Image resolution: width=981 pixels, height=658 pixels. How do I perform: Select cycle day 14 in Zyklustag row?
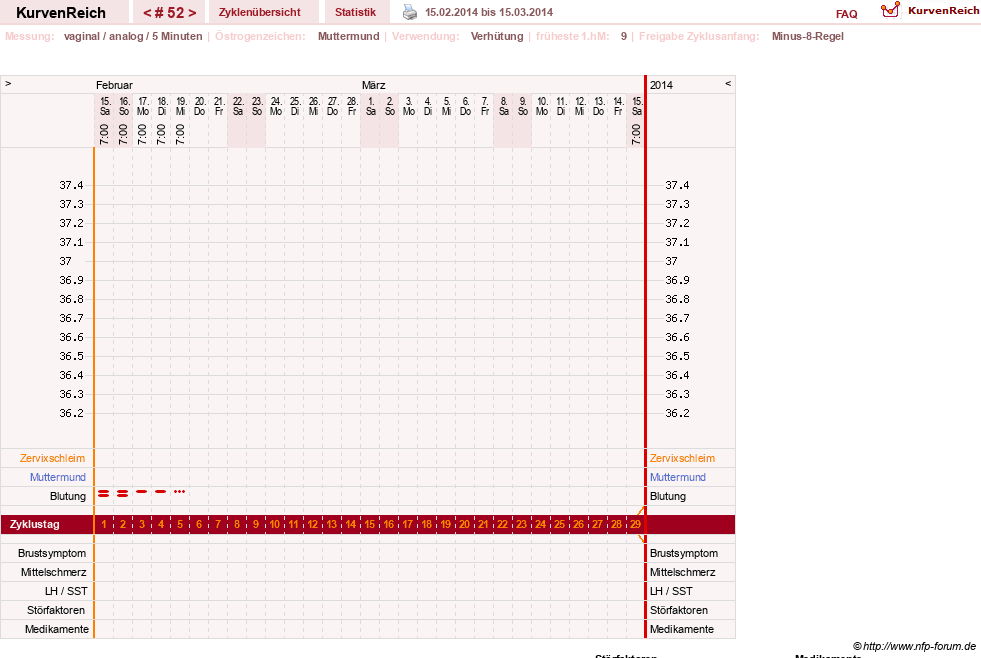[350, 524]
